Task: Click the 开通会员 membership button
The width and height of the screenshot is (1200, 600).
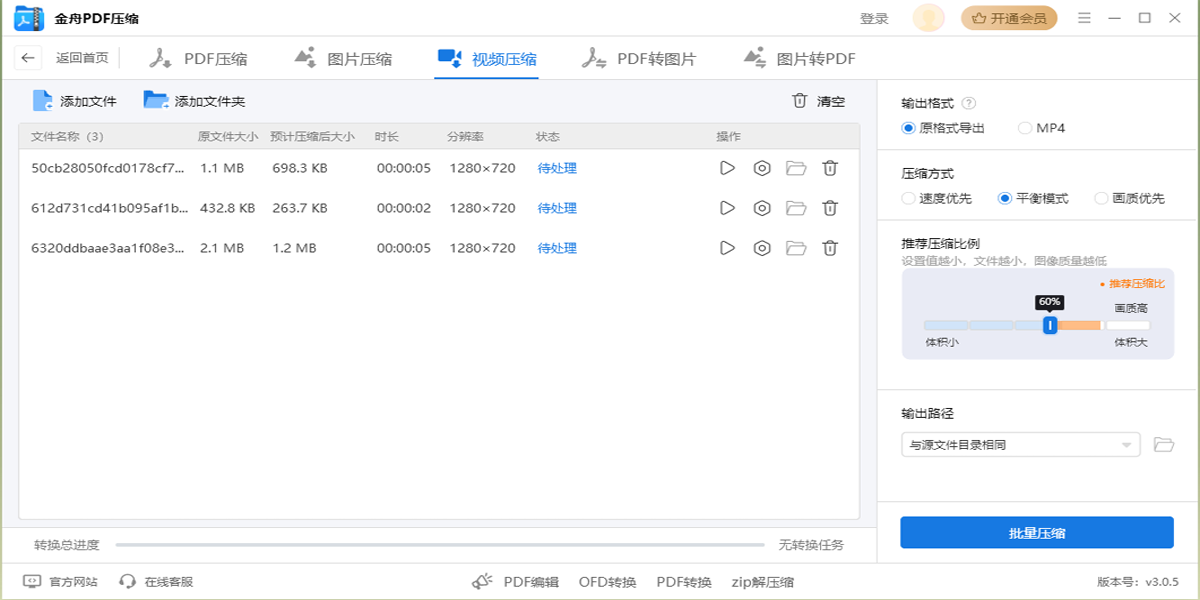Action: pos(1009,18)
